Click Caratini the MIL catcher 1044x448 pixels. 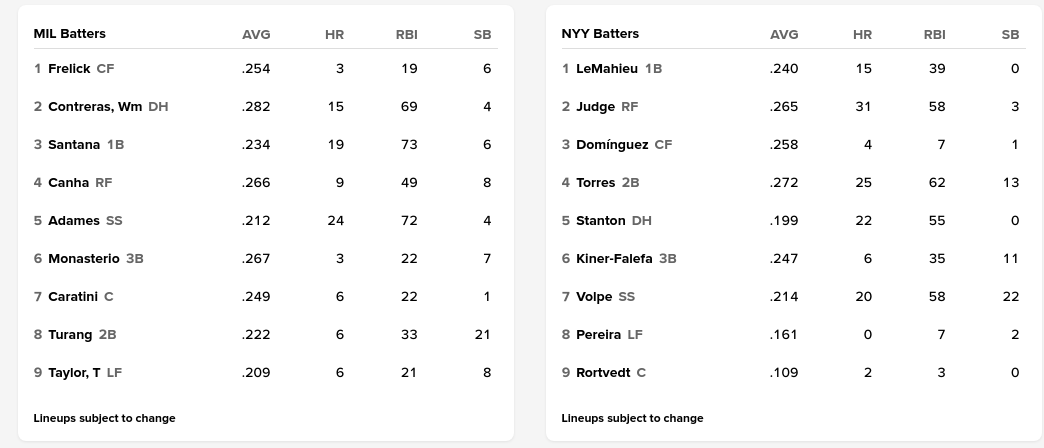(x=73, y=297)
